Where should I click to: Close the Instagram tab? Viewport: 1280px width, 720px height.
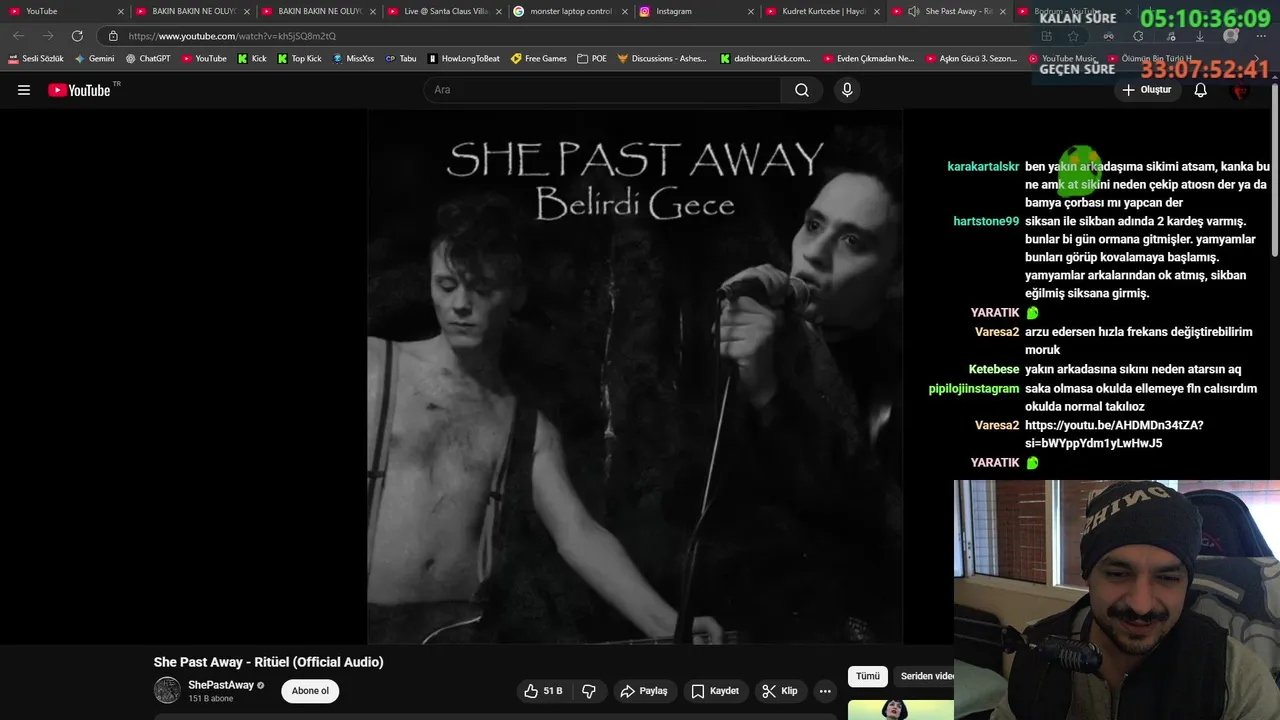coord(750,11)
